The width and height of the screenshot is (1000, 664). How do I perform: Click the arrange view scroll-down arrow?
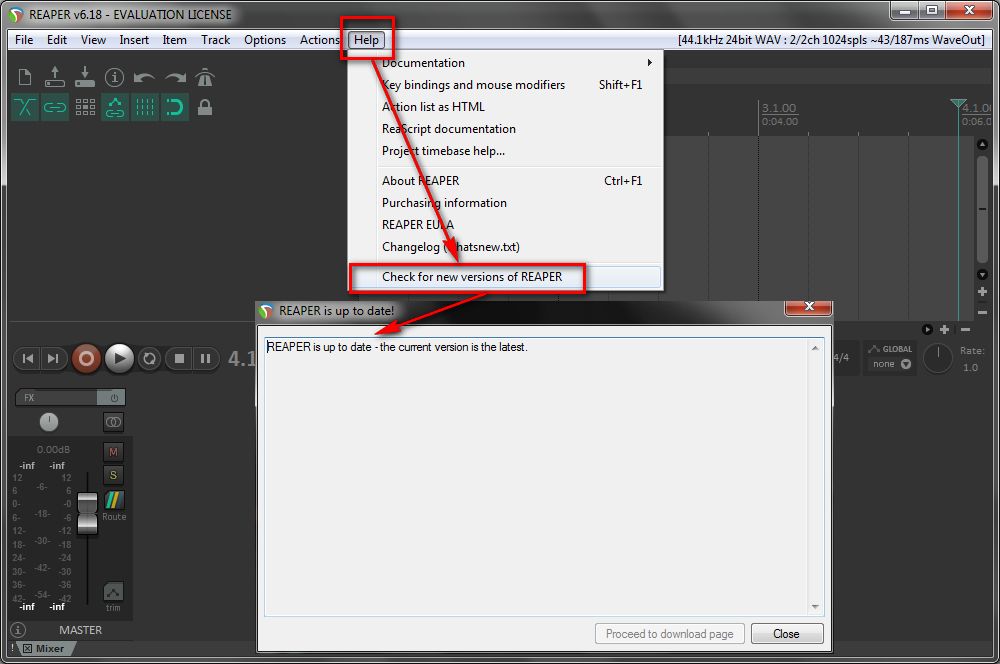[x=982, y=274]
